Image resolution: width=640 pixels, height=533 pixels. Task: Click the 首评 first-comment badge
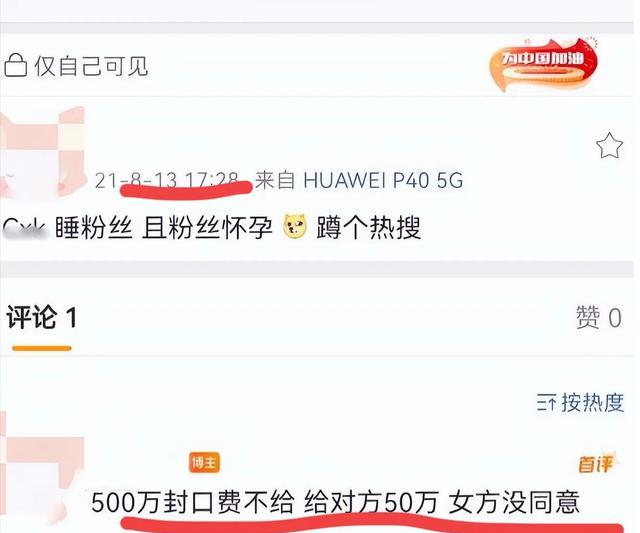[x=596, y=464]
